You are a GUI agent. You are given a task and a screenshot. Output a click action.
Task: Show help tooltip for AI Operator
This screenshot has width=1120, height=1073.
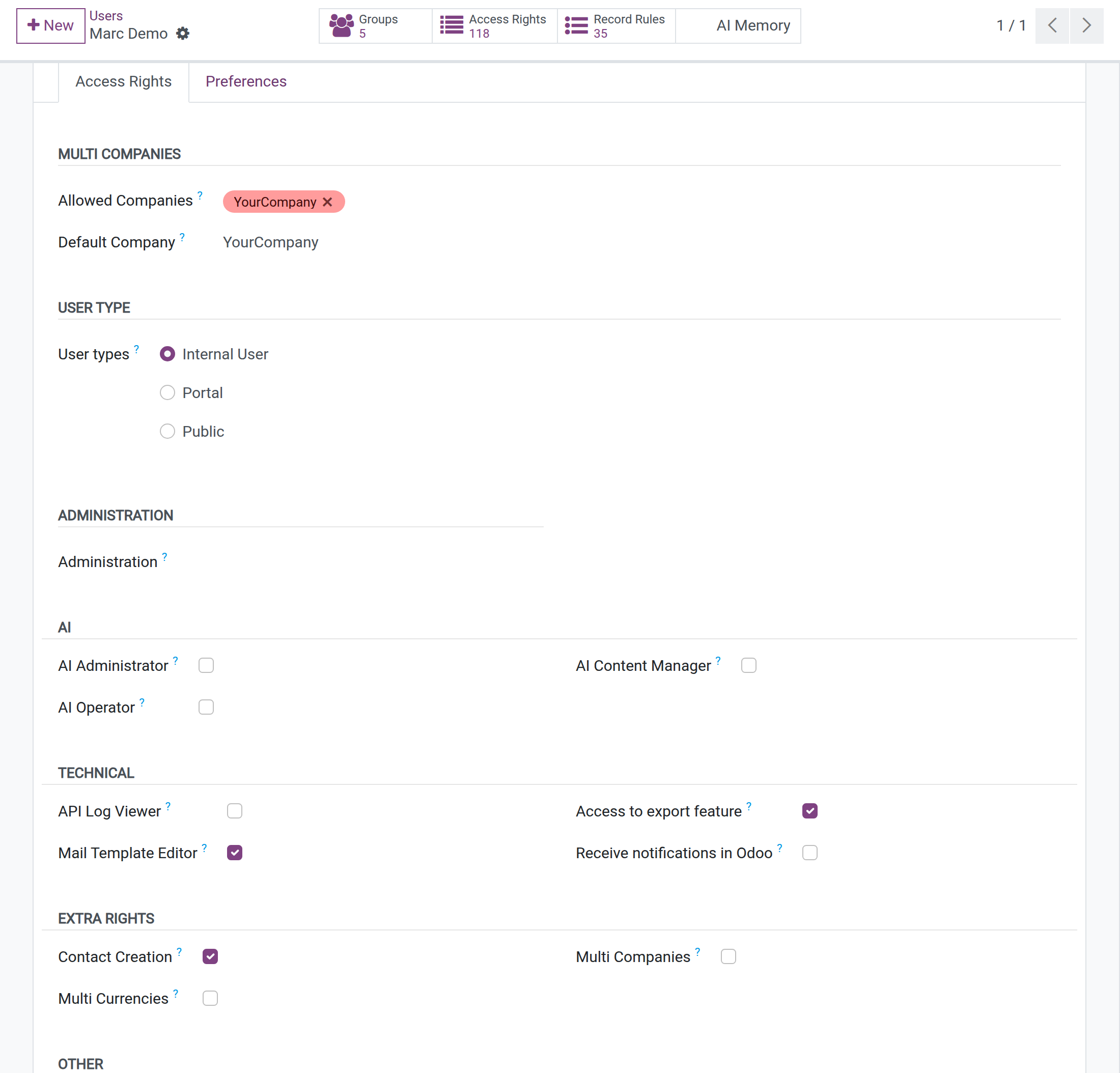(142, 702)
